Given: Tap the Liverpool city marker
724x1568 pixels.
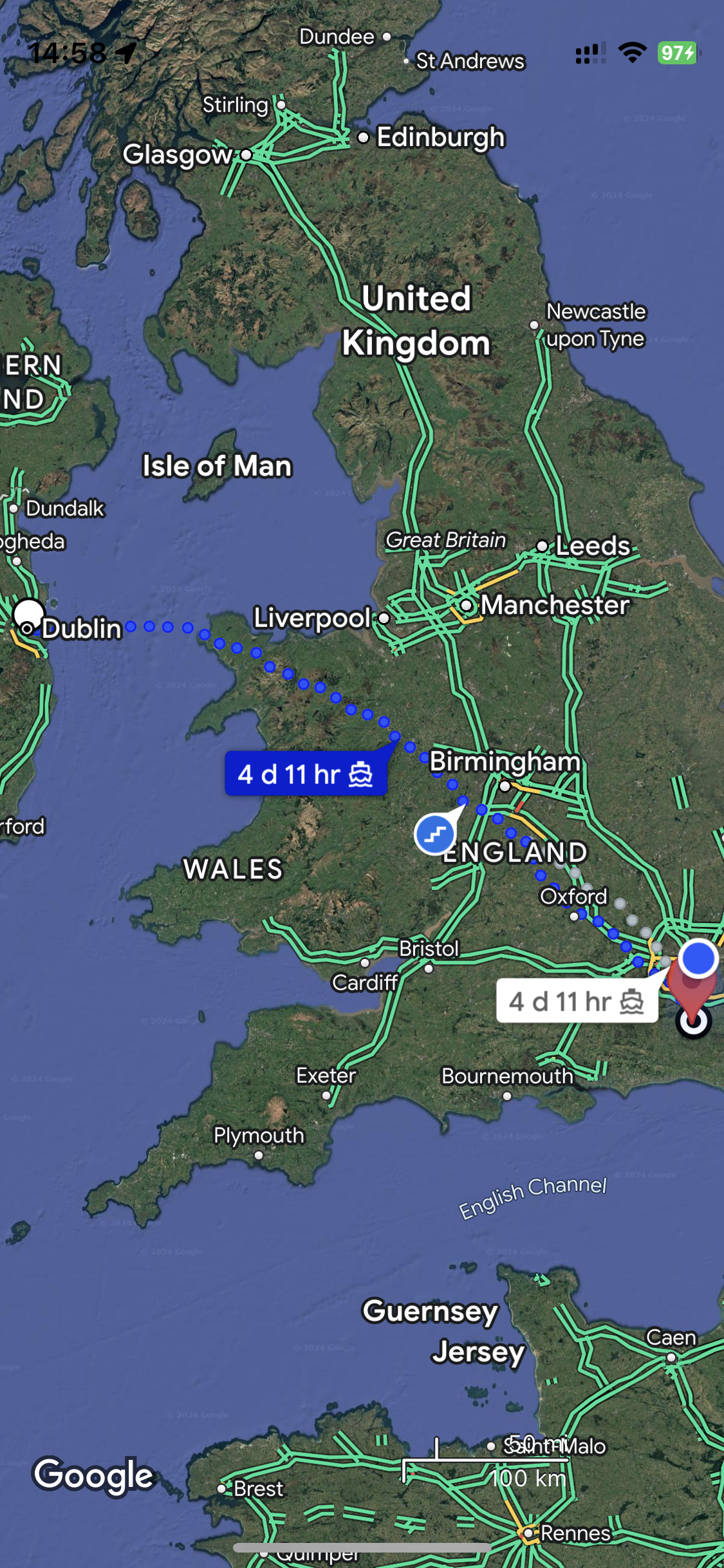Looking at the screenshot, I should click(384, 618).
